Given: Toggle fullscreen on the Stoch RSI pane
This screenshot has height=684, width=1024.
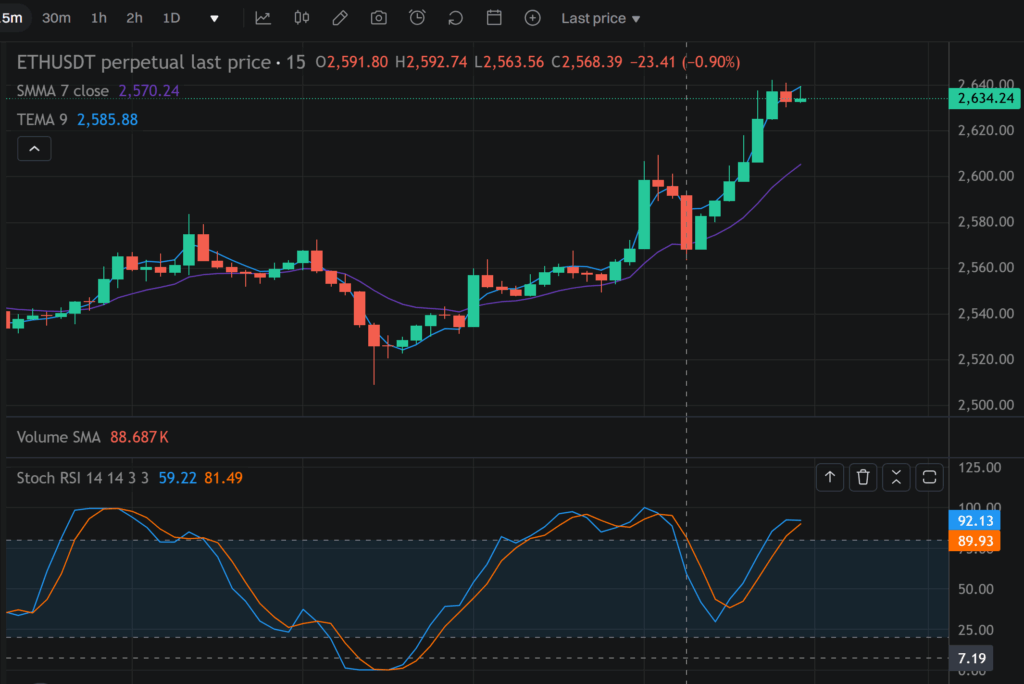Looking at the screenshot, I should (x=929, y=477).
